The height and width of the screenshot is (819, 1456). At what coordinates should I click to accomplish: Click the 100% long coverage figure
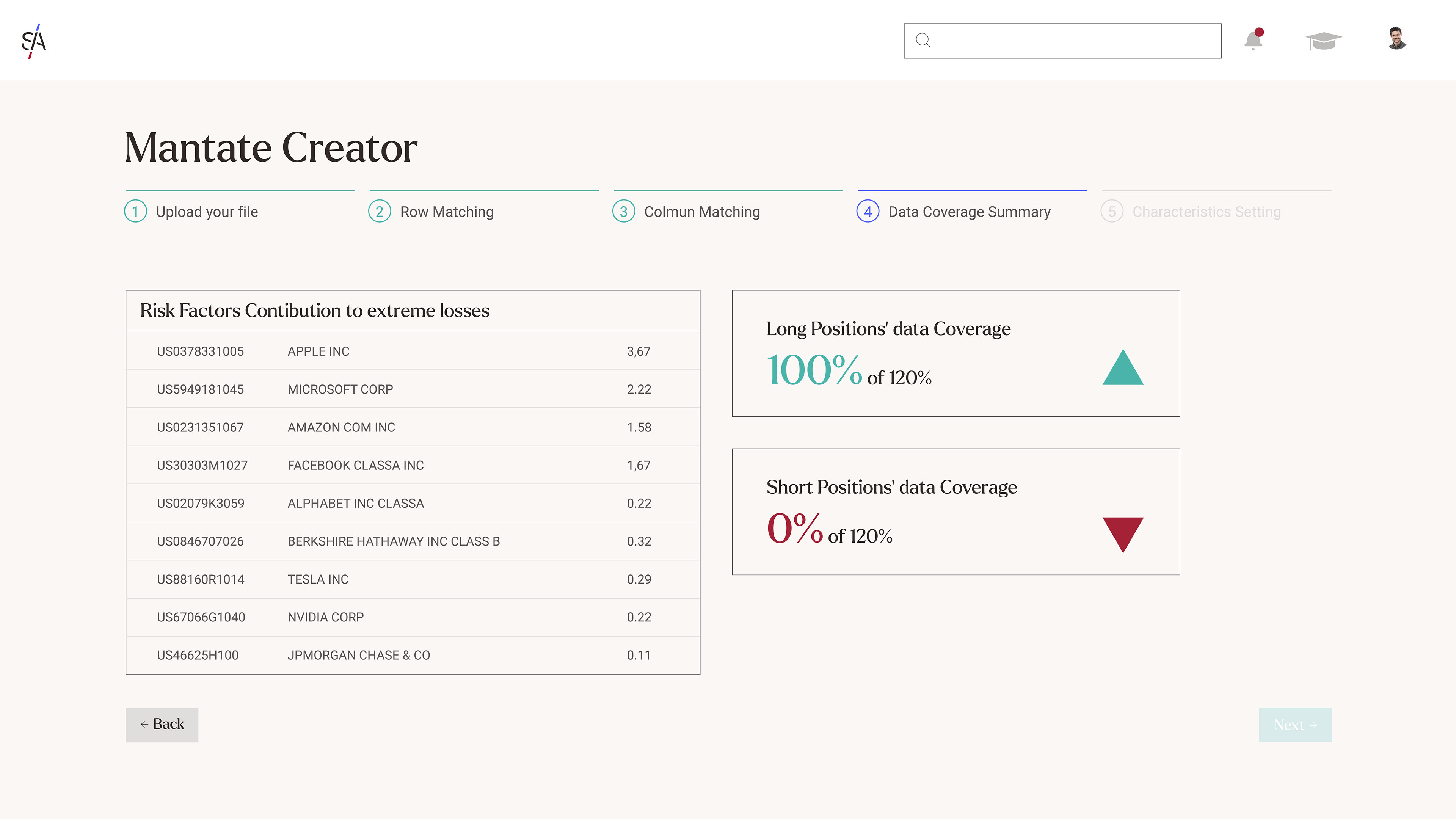click(x=814, y=370)
